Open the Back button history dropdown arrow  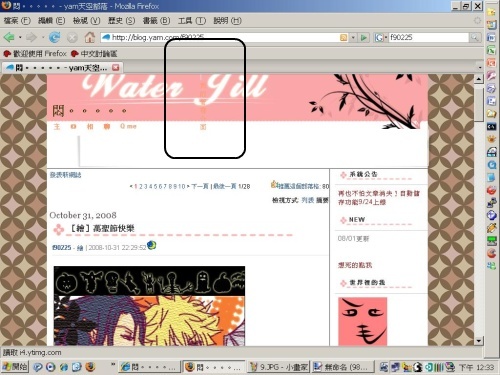(x=20, y=37)
